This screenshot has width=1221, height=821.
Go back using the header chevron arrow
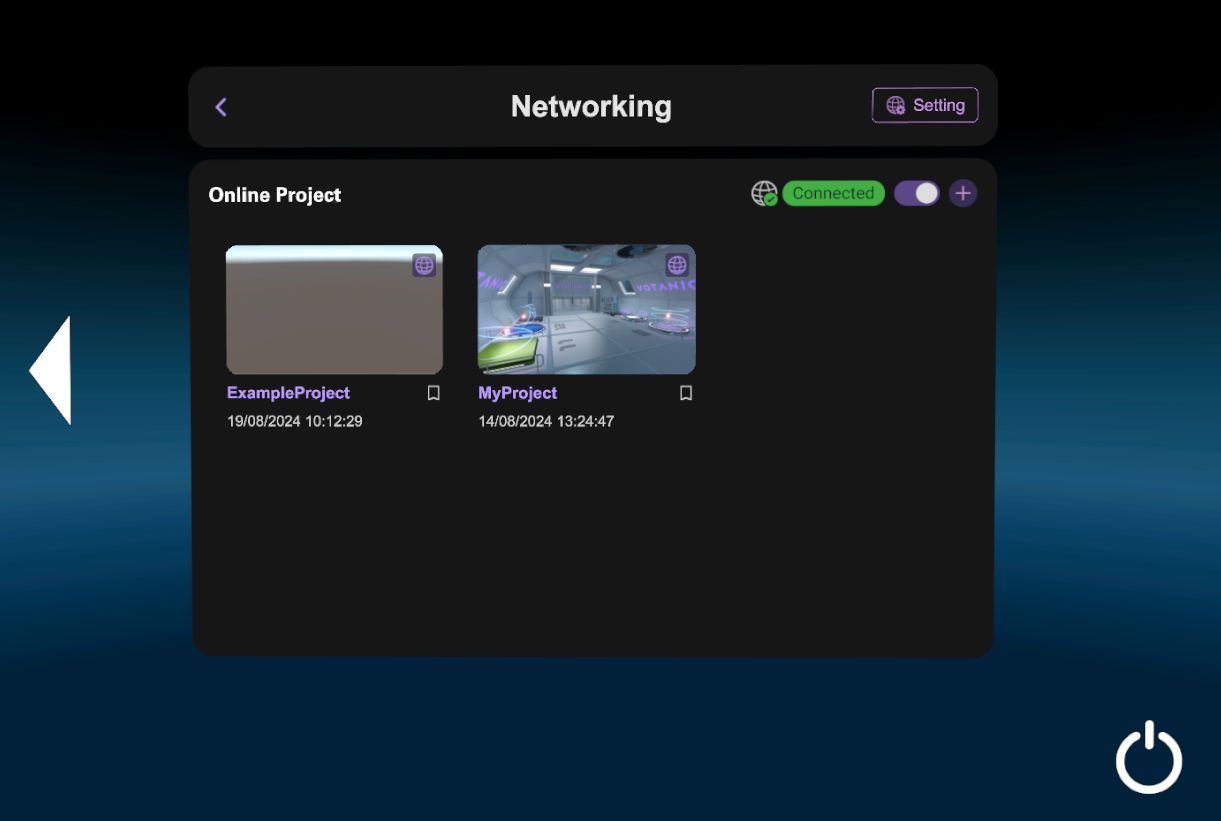coord(221,107)
